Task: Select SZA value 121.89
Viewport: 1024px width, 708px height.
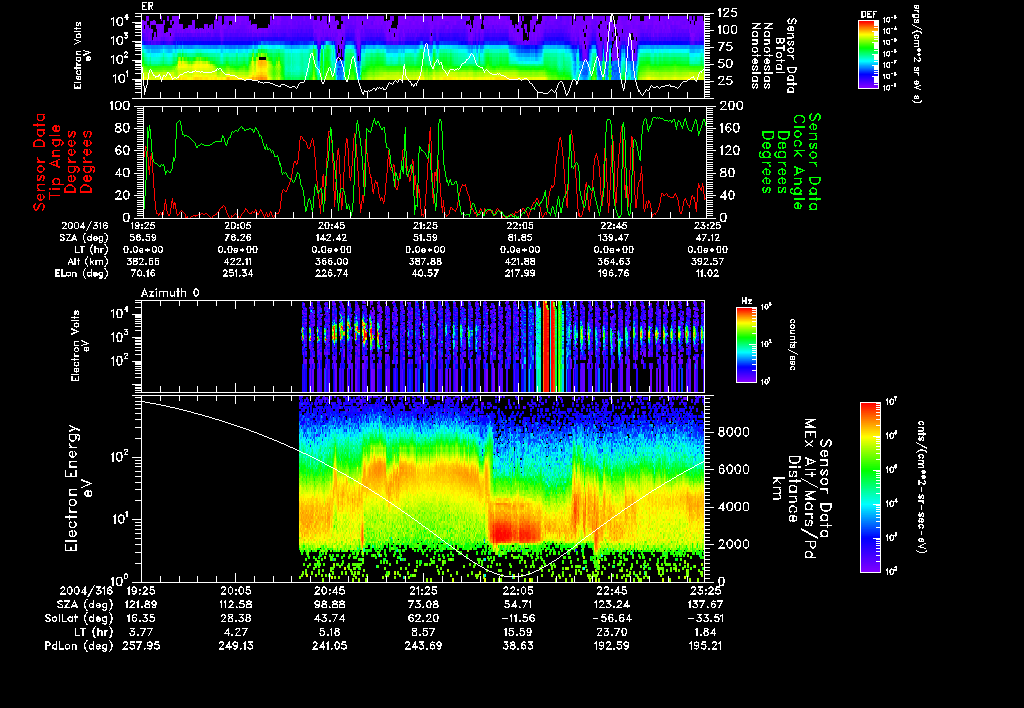Action: (x=140, y=604)
